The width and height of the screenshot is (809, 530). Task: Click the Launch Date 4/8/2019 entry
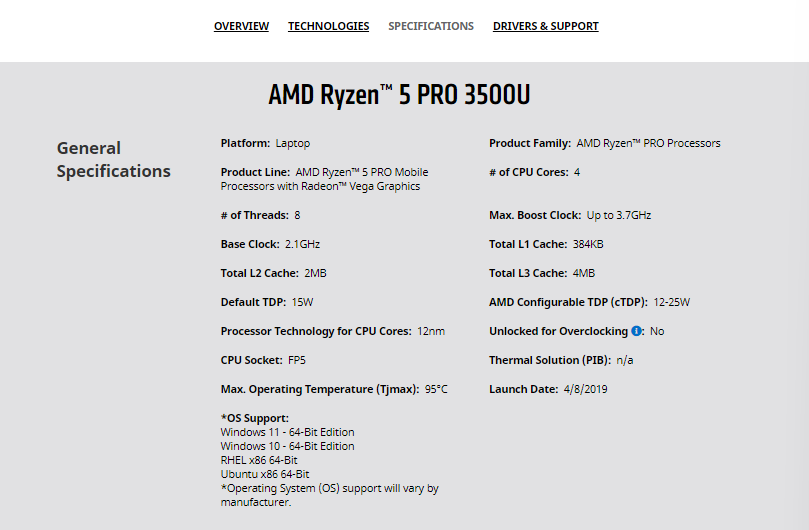point(548,389)
